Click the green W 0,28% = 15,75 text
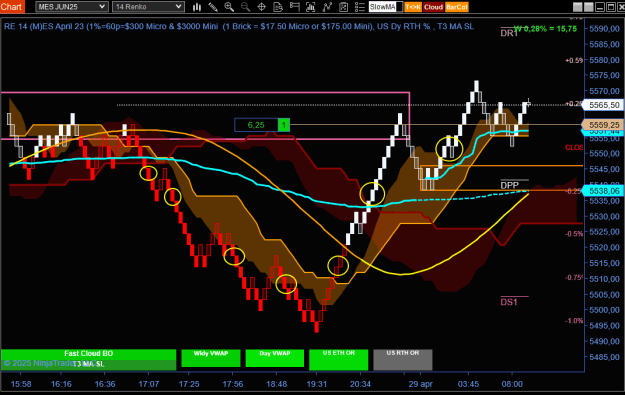The width and height of the screenshot is (625, 395). [545, 29]
